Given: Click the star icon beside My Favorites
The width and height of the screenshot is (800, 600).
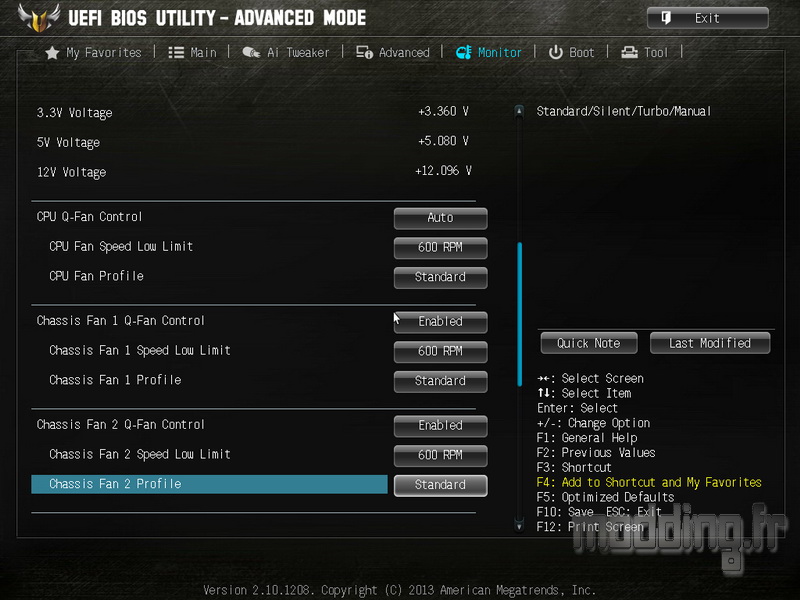Looking at the screenshot, I should [52, 53].
